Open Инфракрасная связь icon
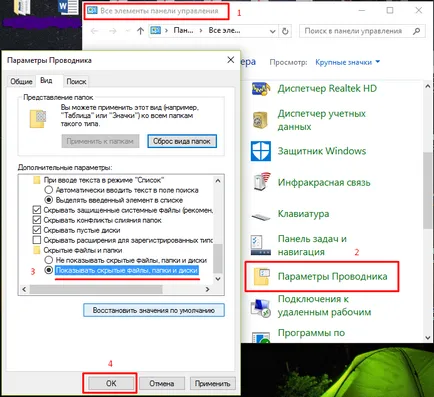434x397 pixels. (262, 182)
